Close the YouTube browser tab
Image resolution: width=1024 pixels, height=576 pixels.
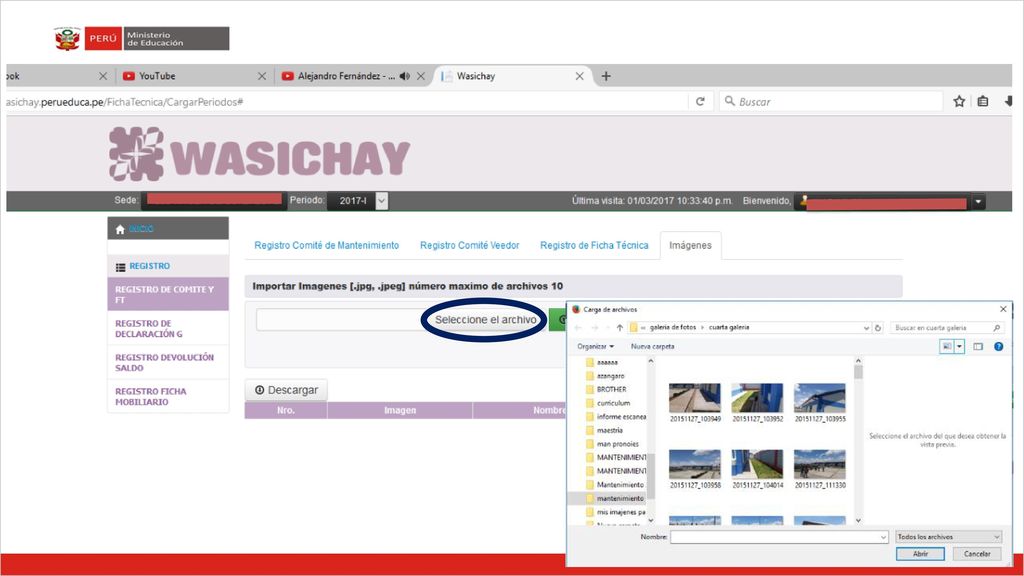262,76
